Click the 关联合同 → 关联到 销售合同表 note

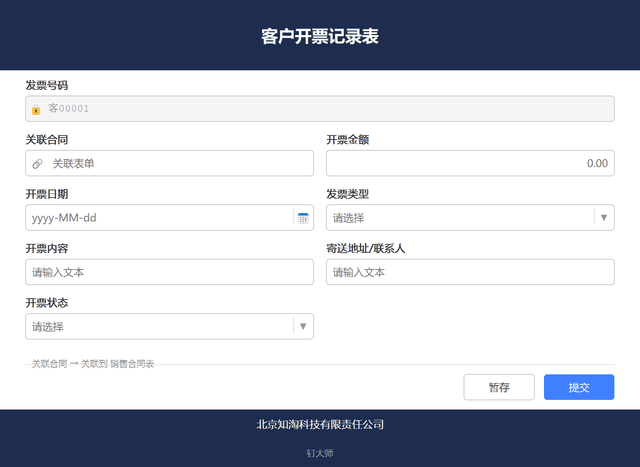pos(93,363)
